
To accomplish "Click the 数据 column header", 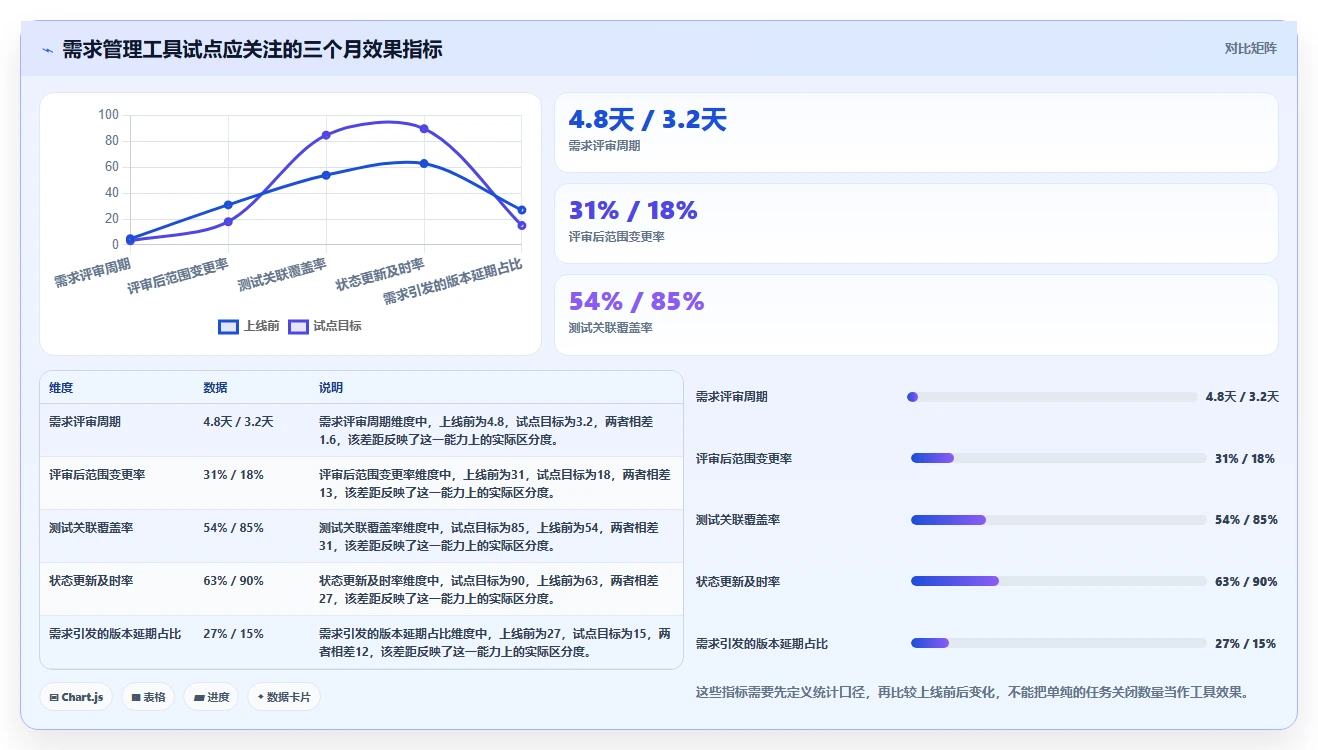I will click(x=215, y=388).
